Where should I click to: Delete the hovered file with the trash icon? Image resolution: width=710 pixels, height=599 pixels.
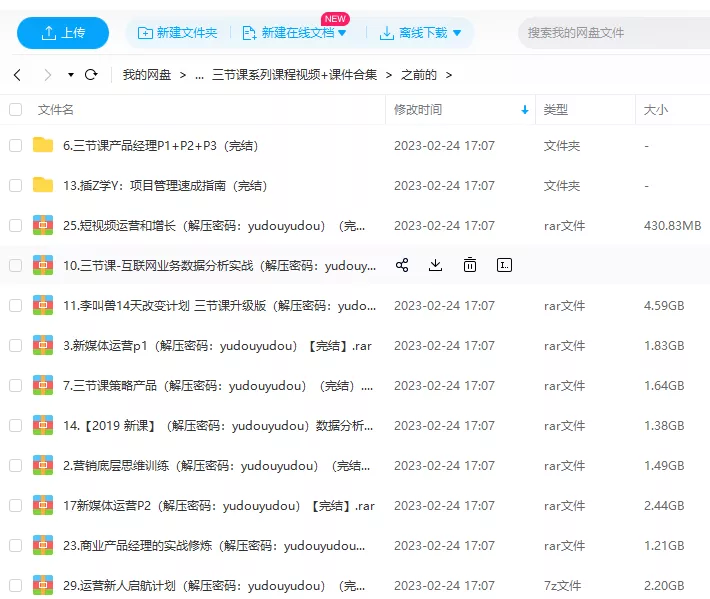469,265
